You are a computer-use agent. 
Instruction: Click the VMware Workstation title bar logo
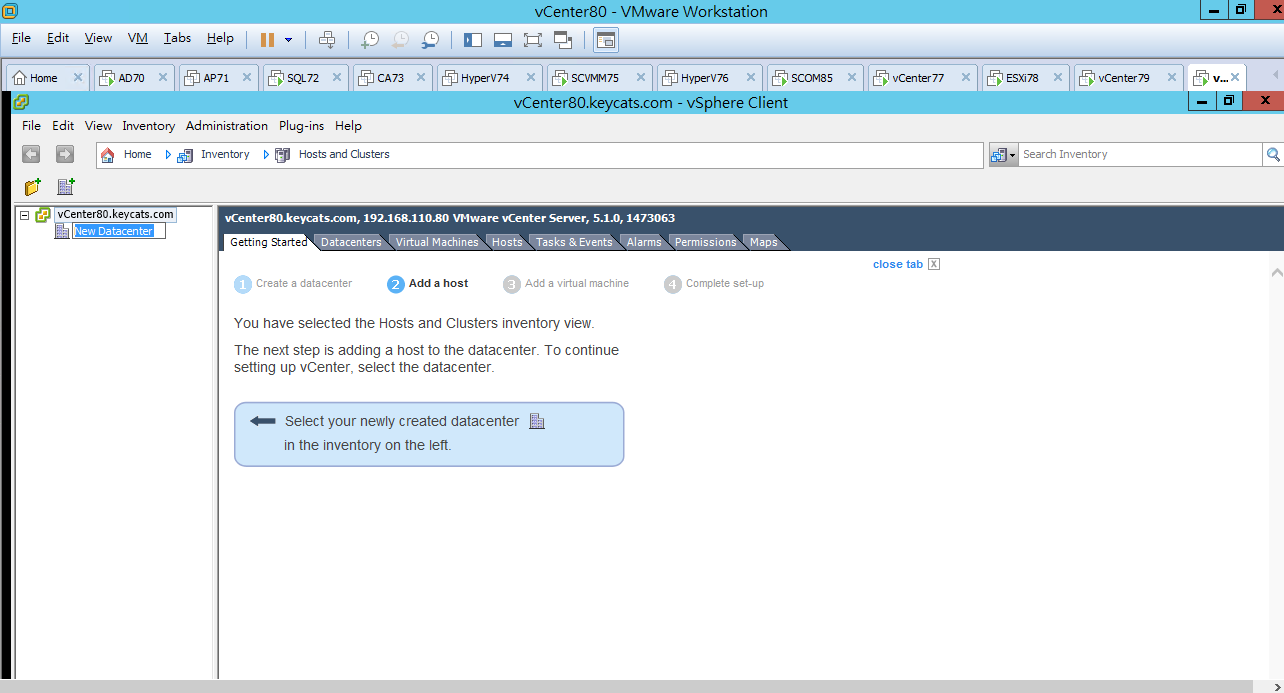[12, 11]
